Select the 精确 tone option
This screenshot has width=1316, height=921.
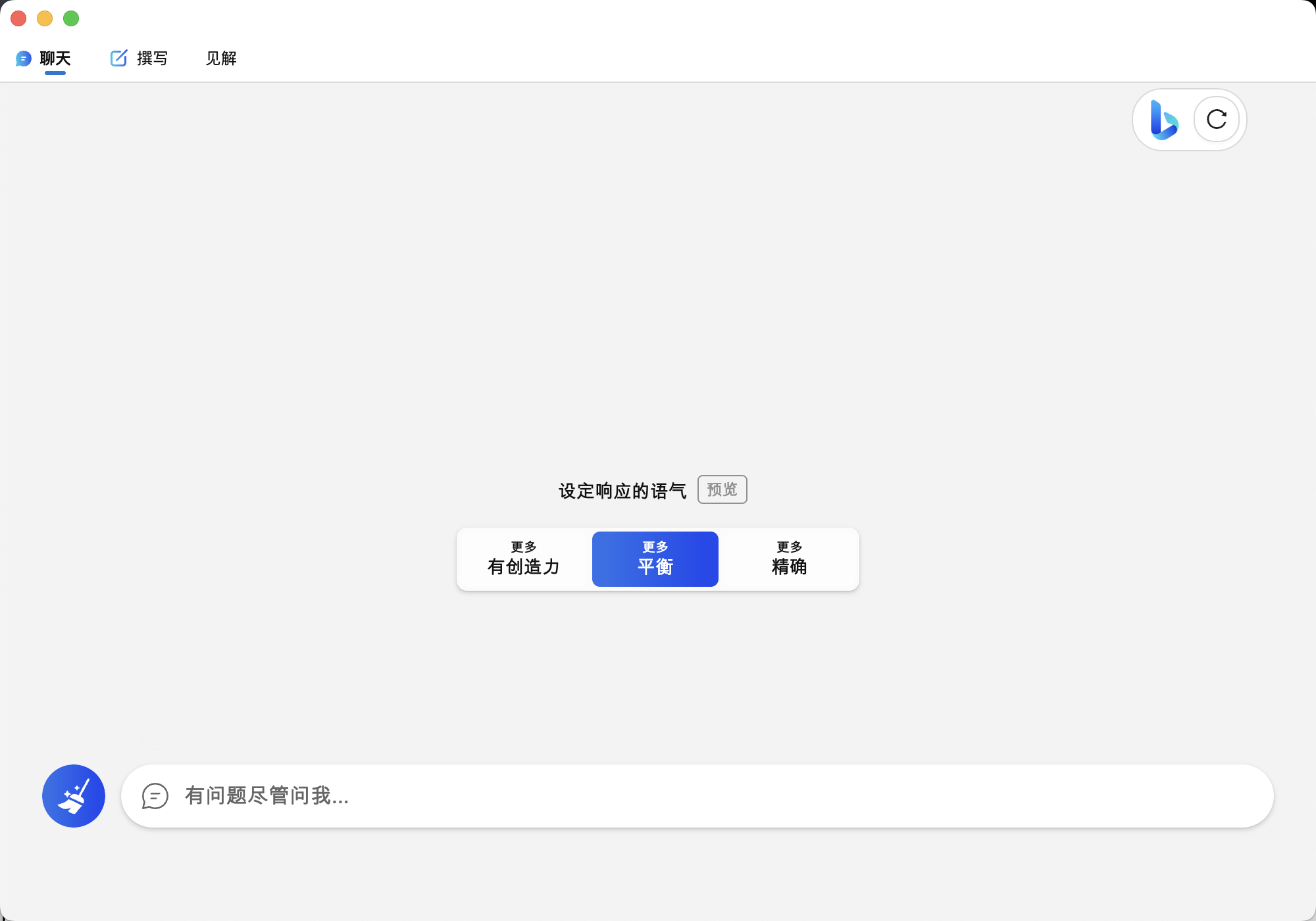pos(790,559)
